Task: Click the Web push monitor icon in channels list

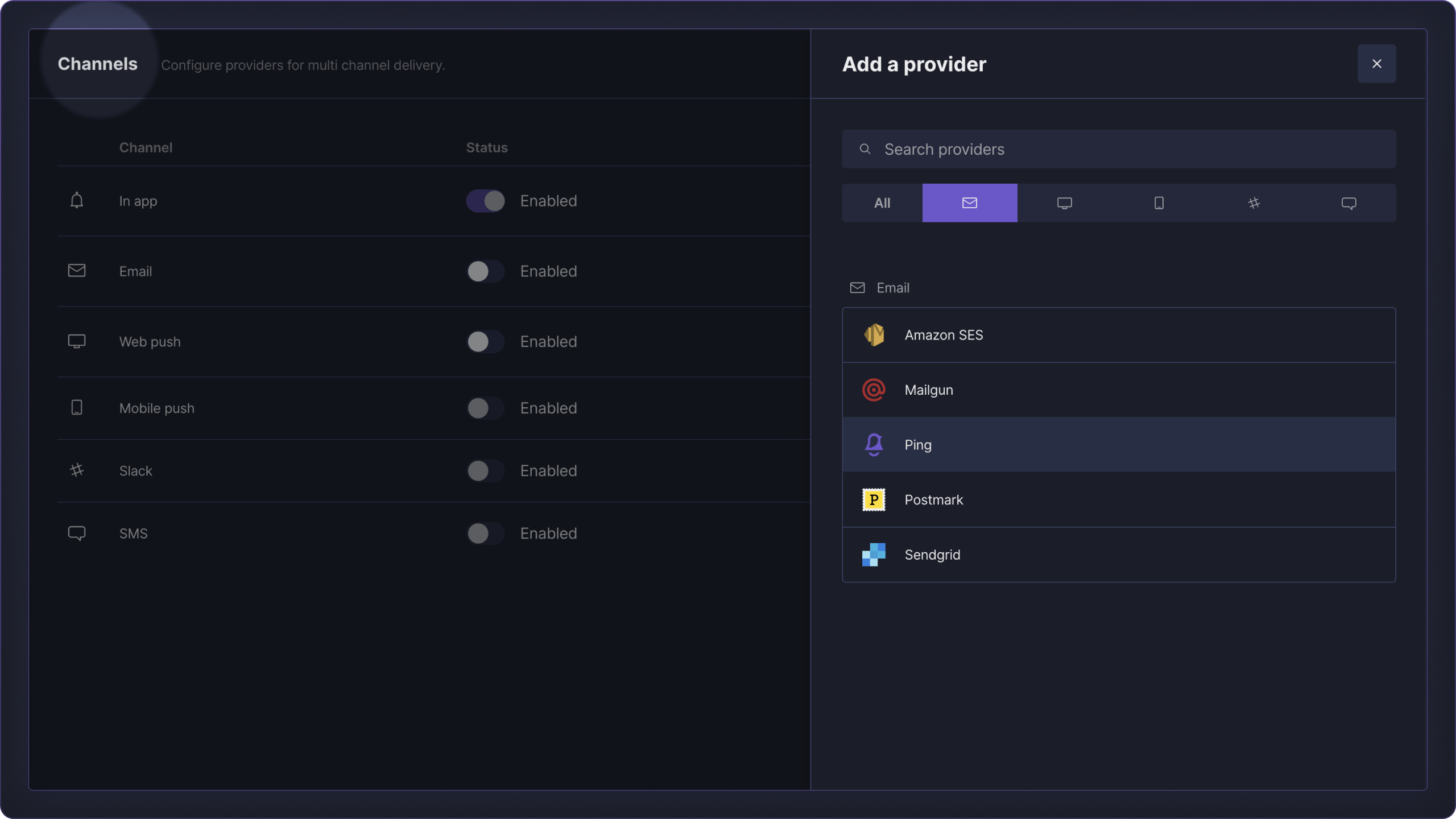Action: [77, 341]
